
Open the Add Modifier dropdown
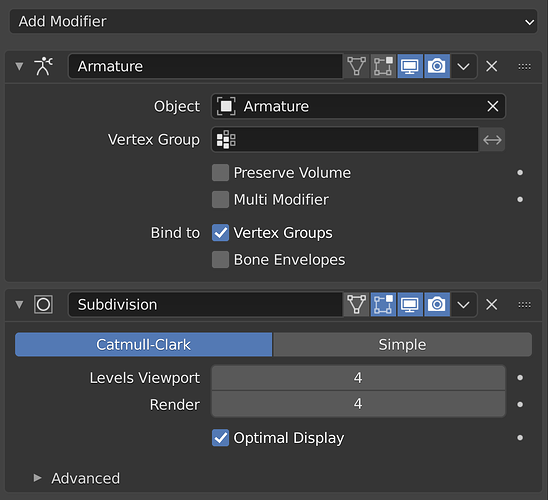[273, 21]
